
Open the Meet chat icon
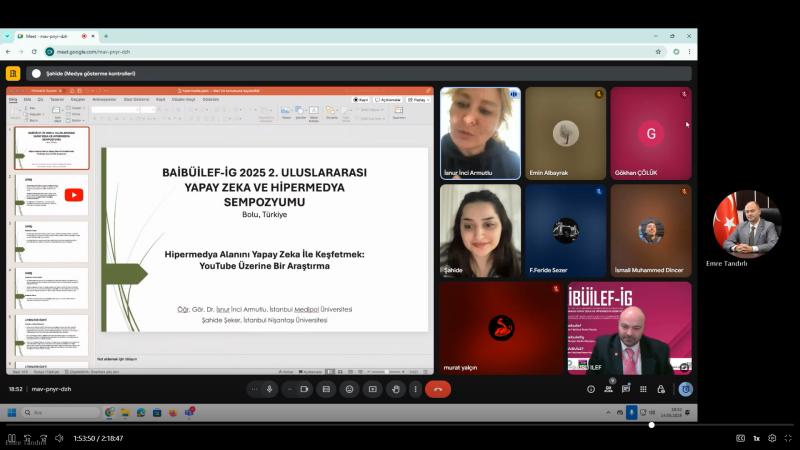[x=626, y=389]
